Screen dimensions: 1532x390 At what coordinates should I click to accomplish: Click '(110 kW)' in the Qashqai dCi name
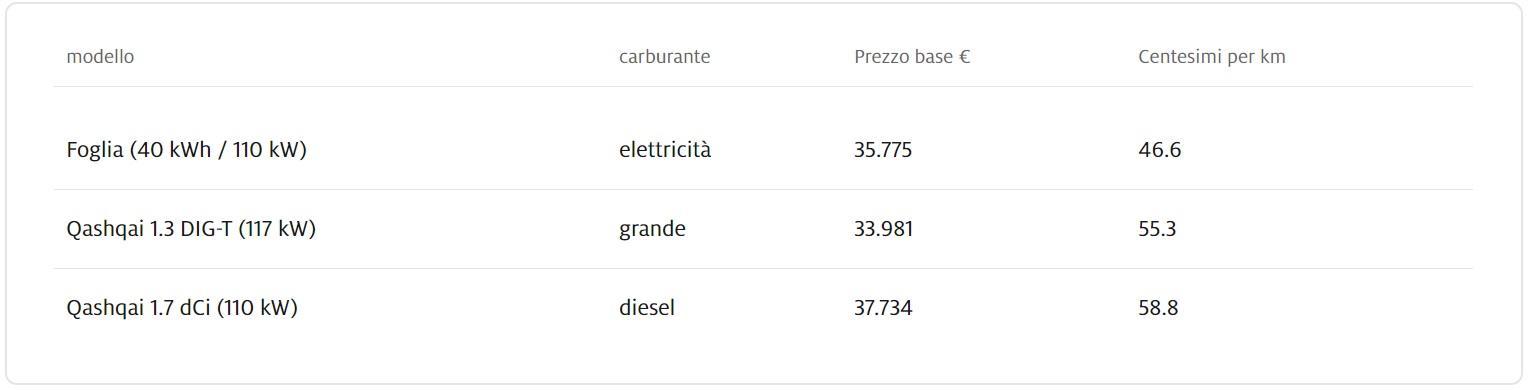(257, 308)
